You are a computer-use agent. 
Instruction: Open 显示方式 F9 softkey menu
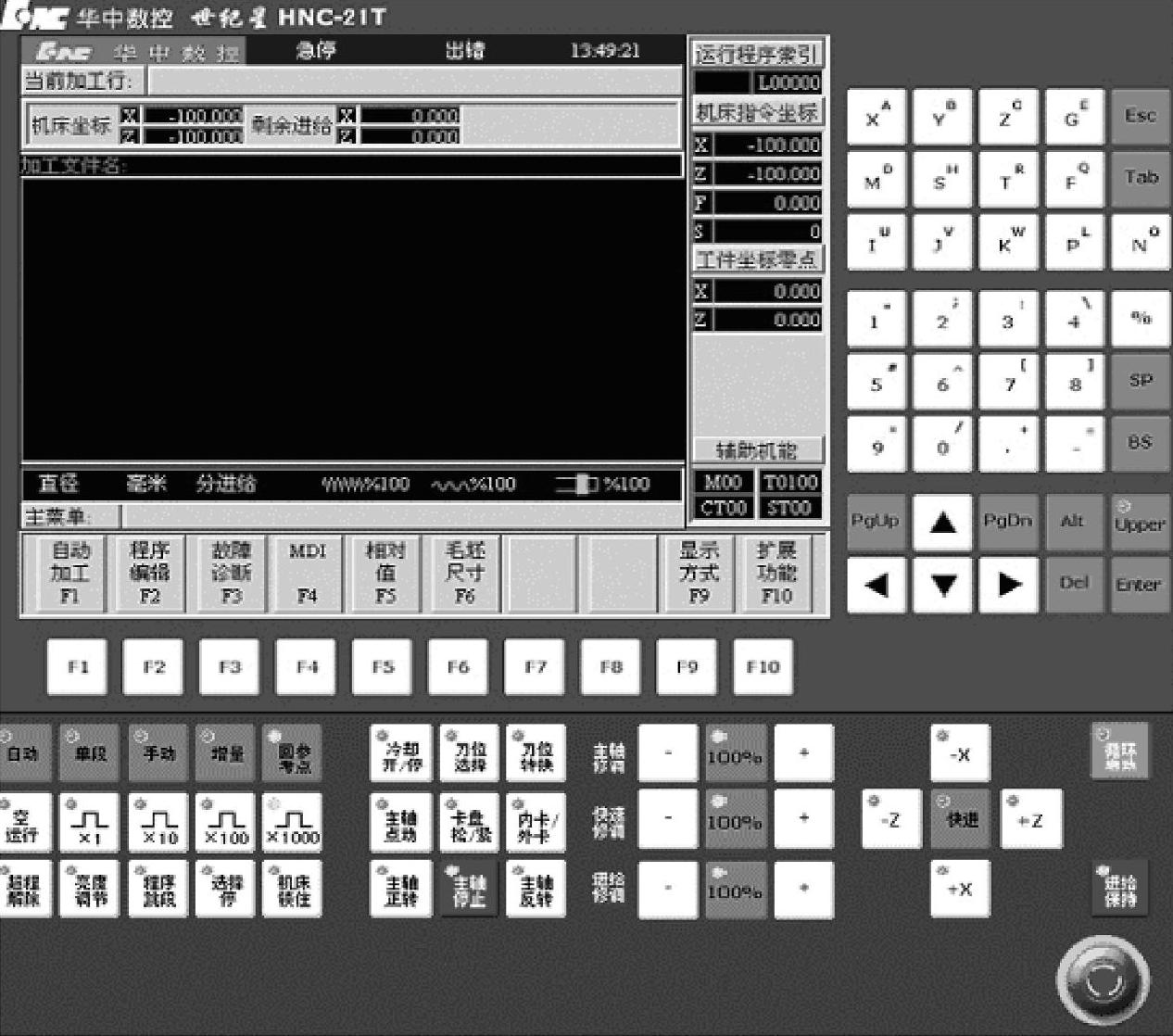click(x=699, y=574)
